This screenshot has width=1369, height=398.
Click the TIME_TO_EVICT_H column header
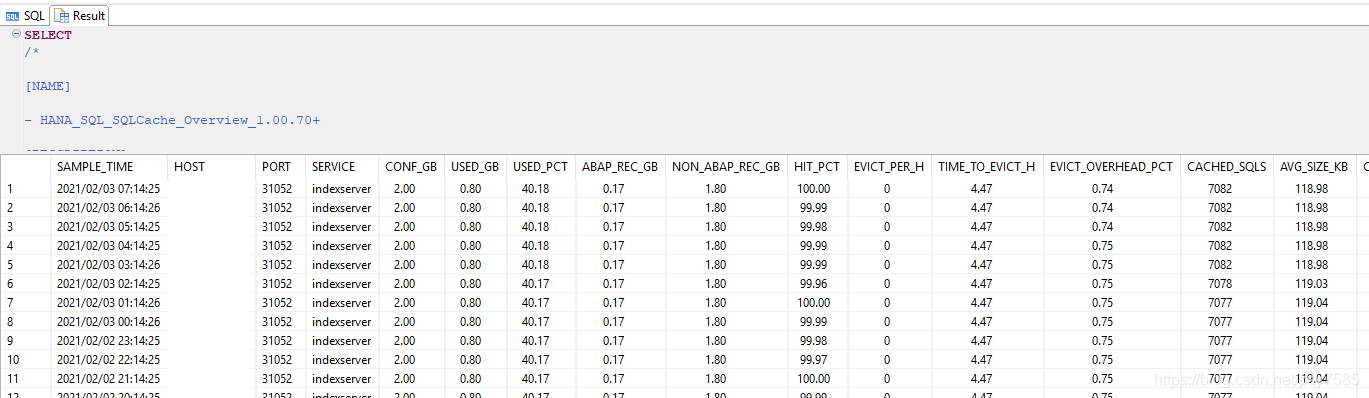pyautogui.click(x=986, y=166)
